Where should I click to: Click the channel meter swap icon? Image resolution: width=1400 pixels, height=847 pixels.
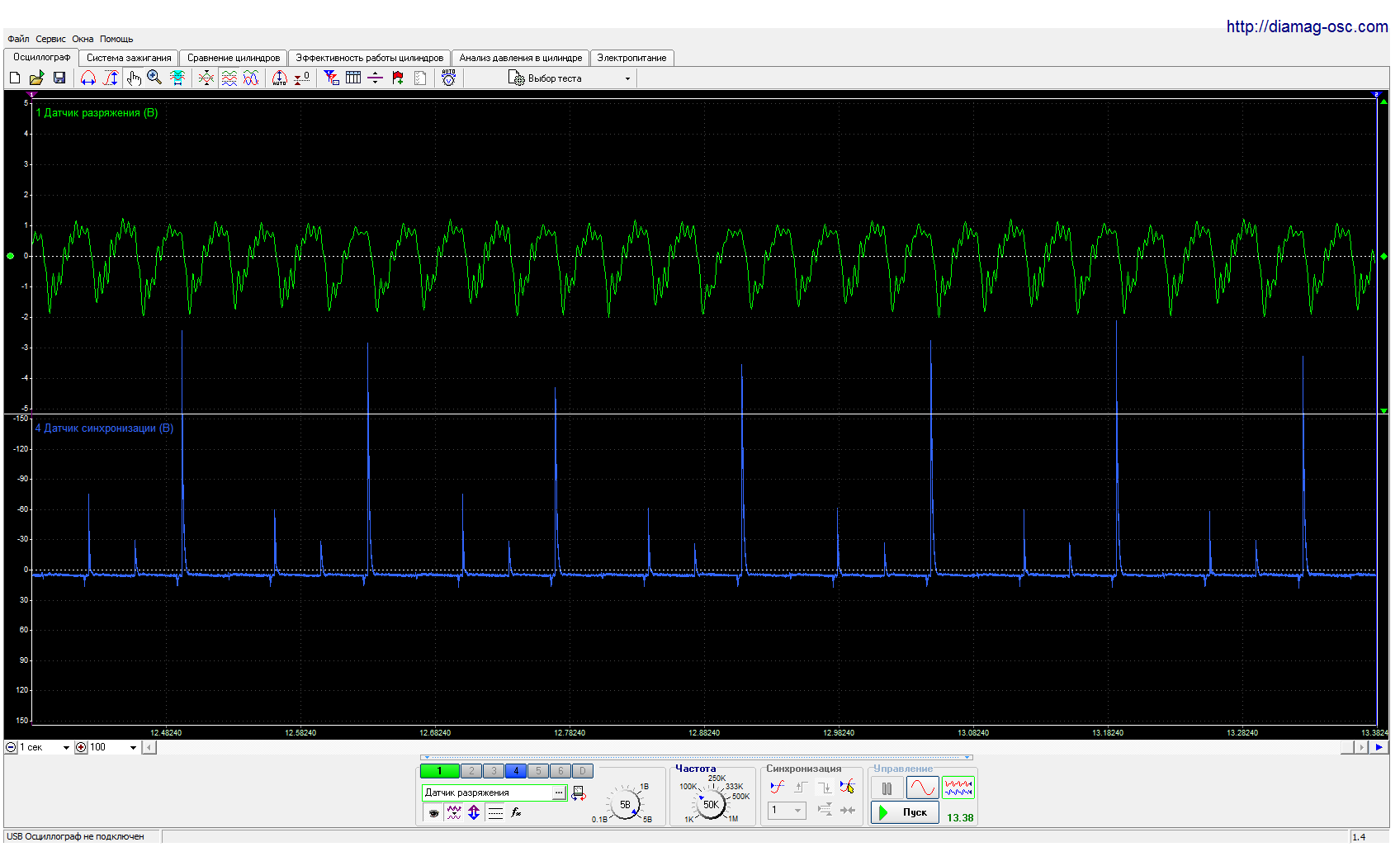click(579, 793)
